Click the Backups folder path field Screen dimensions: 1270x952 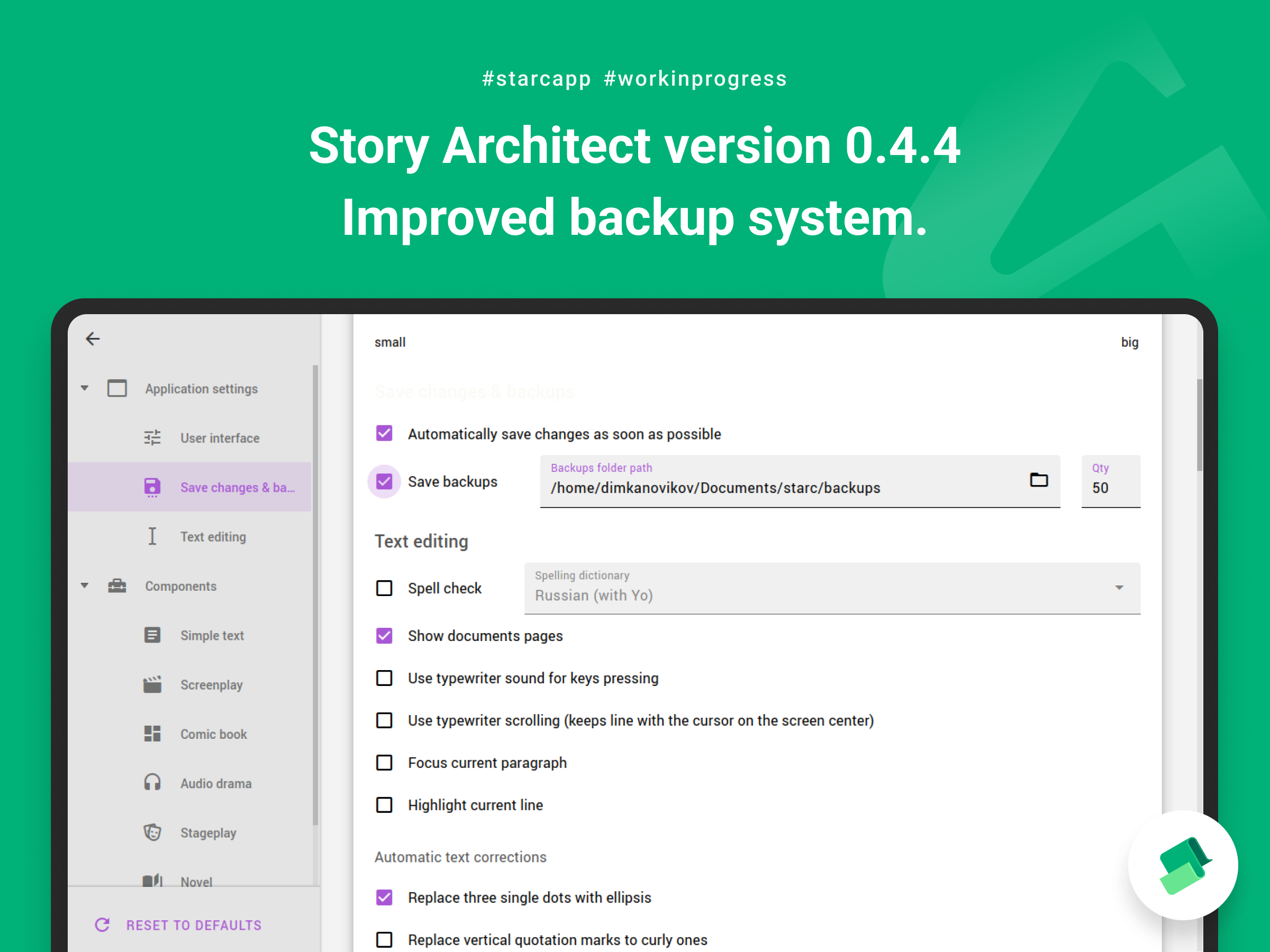coord(800,481)
